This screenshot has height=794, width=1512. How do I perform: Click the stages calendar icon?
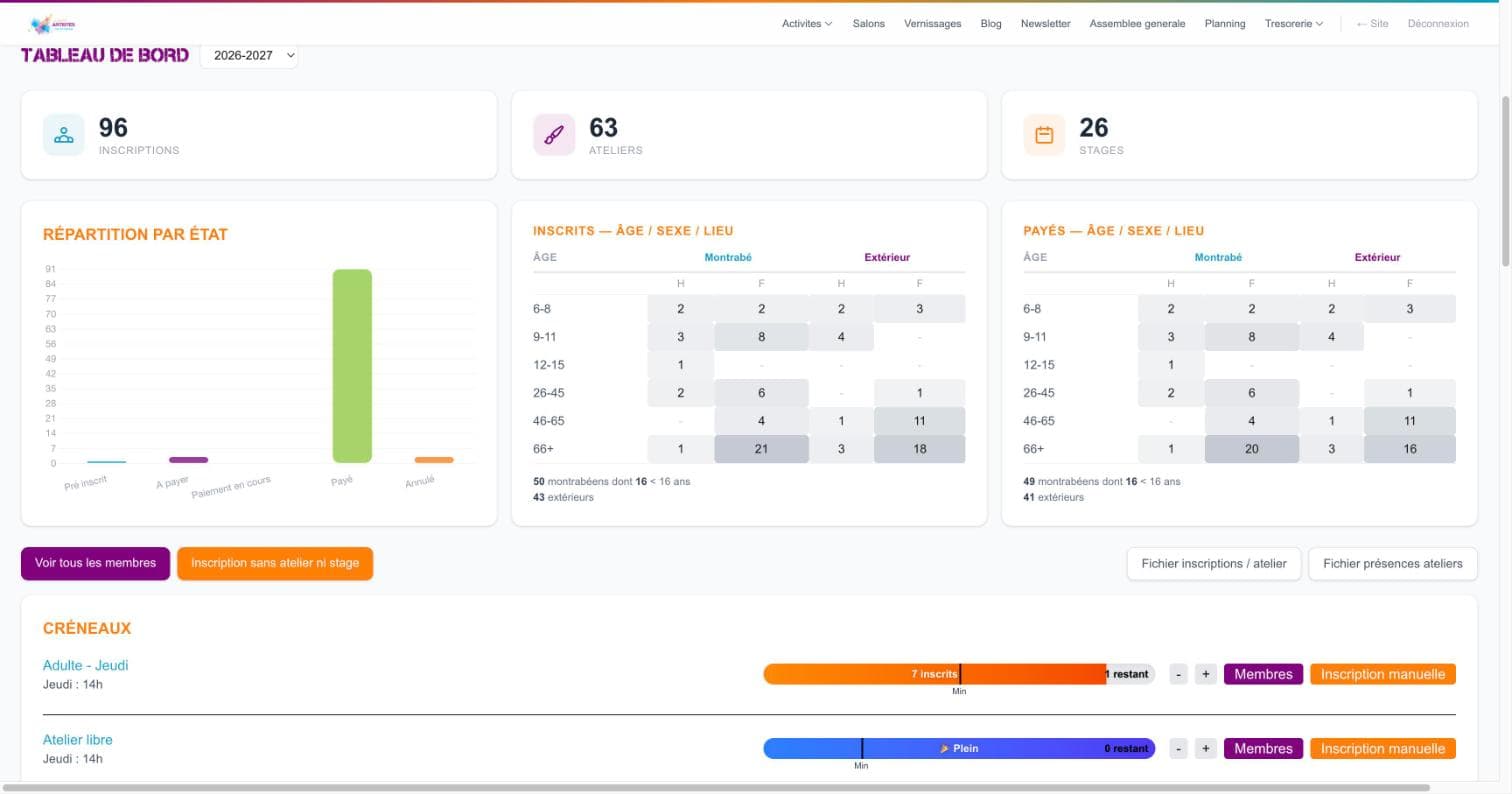click(1044, 135)
